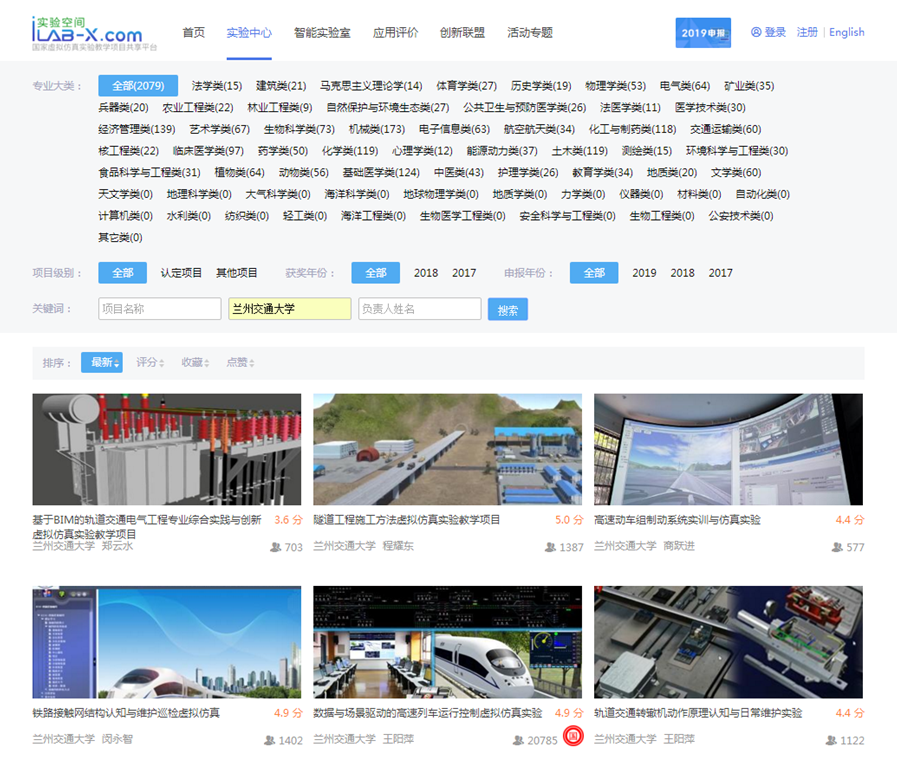Image resolution: width=897 pixels, height=771 pixels.
Task: Click the participants icon next to 1402
Action: click(x=269, y=740)
